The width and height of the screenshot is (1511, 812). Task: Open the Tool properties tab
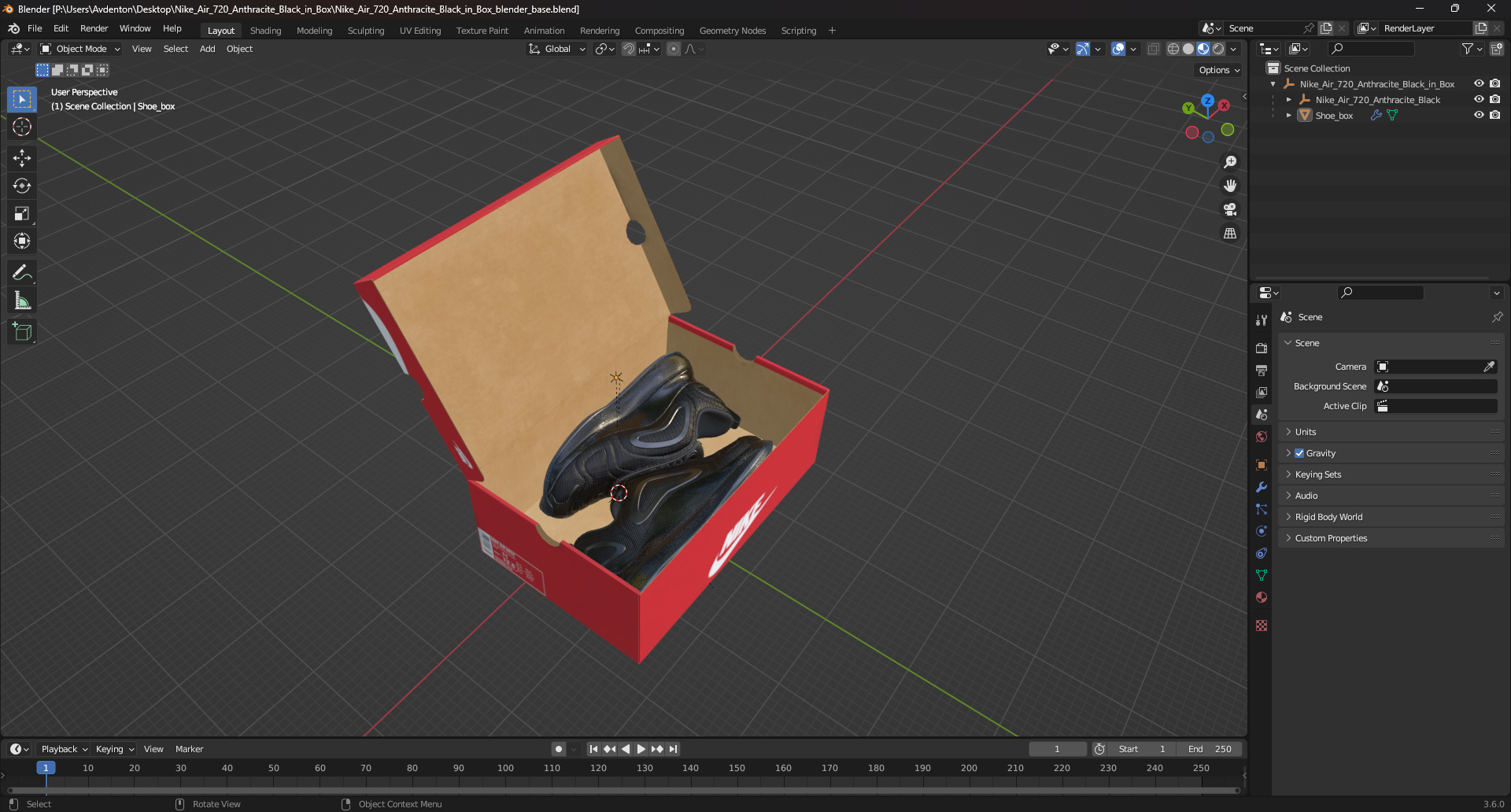(x=1262, y=320)
